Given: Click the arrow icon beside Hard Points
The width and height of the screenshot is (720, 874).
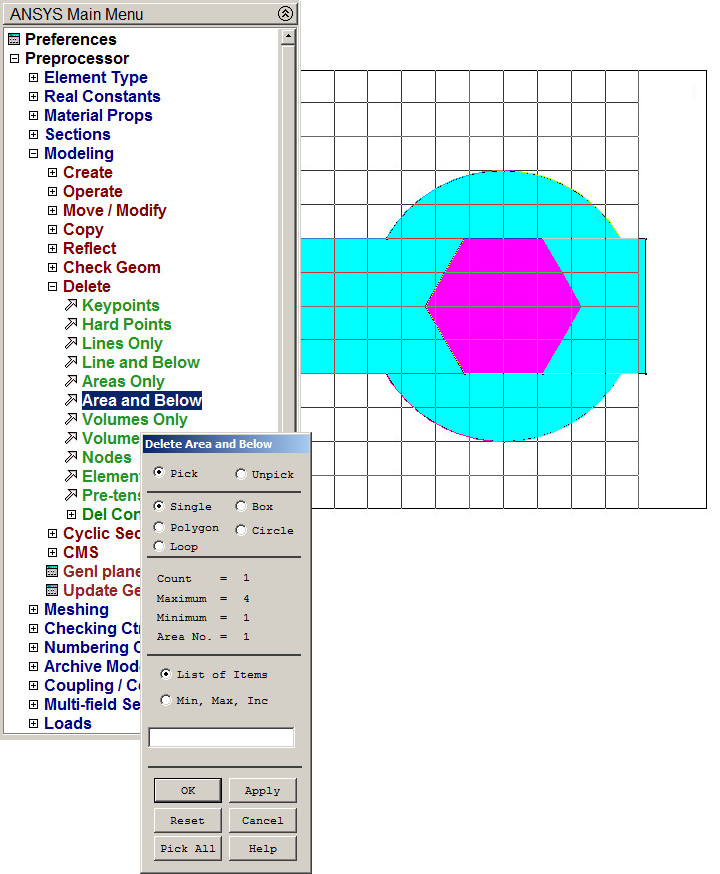Looking at the screenshot, I should click(71, 324).
